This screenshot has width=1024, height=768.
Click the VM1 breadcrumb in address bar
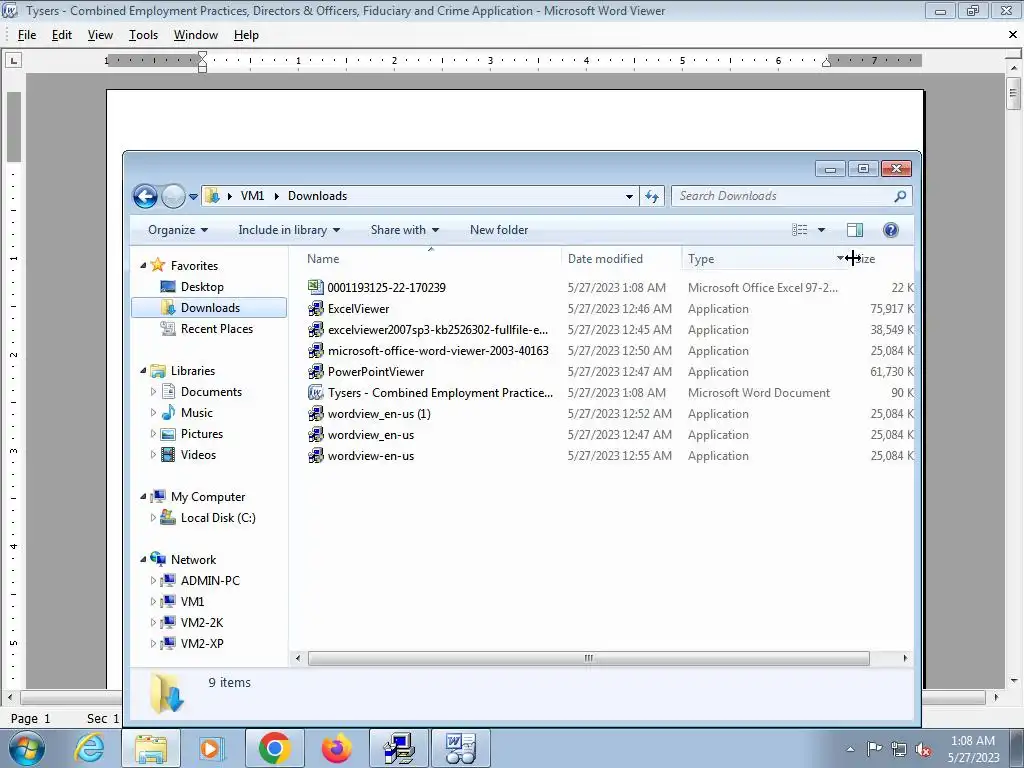click(x=252, y=196)
